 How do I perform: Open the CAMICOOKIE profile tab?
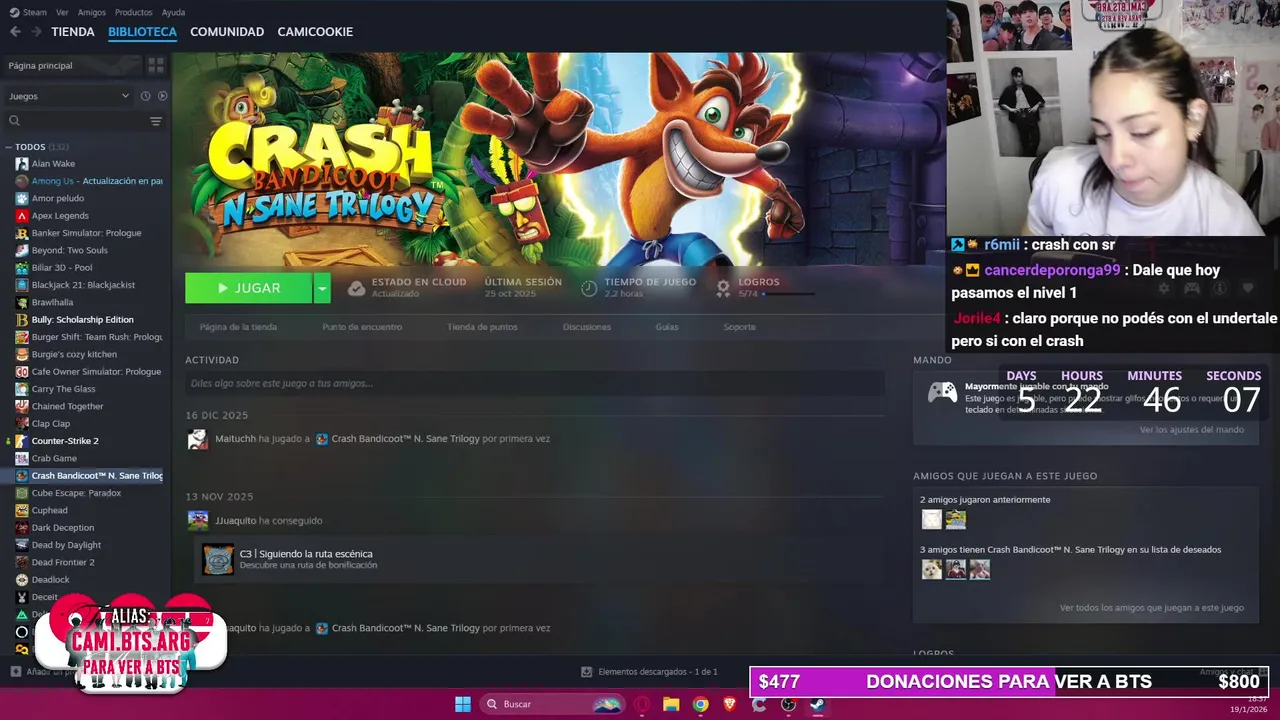[x=315, y=32]
